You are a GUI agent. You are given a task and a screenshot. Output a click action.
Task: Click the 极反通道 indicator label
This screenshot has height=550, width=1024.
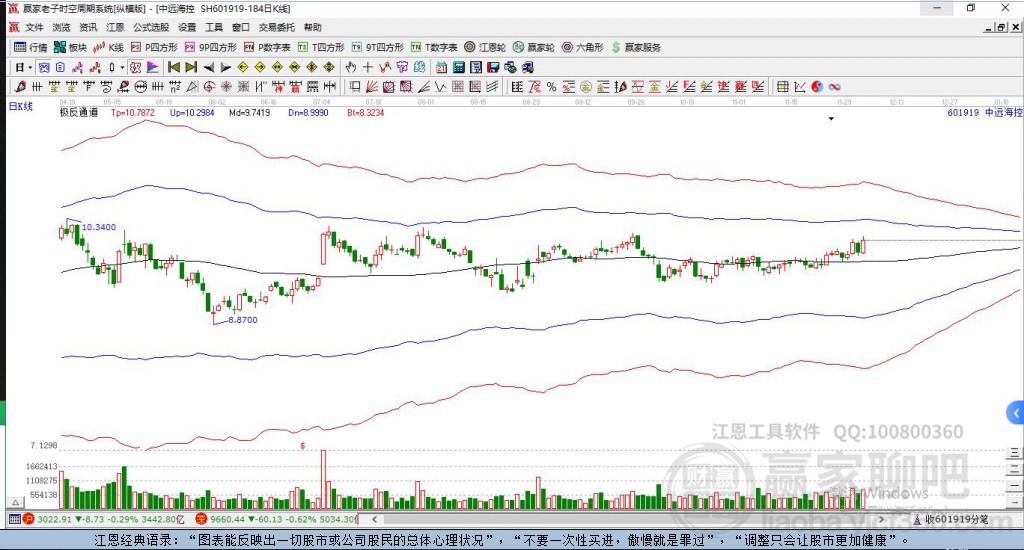pos(79,112)
